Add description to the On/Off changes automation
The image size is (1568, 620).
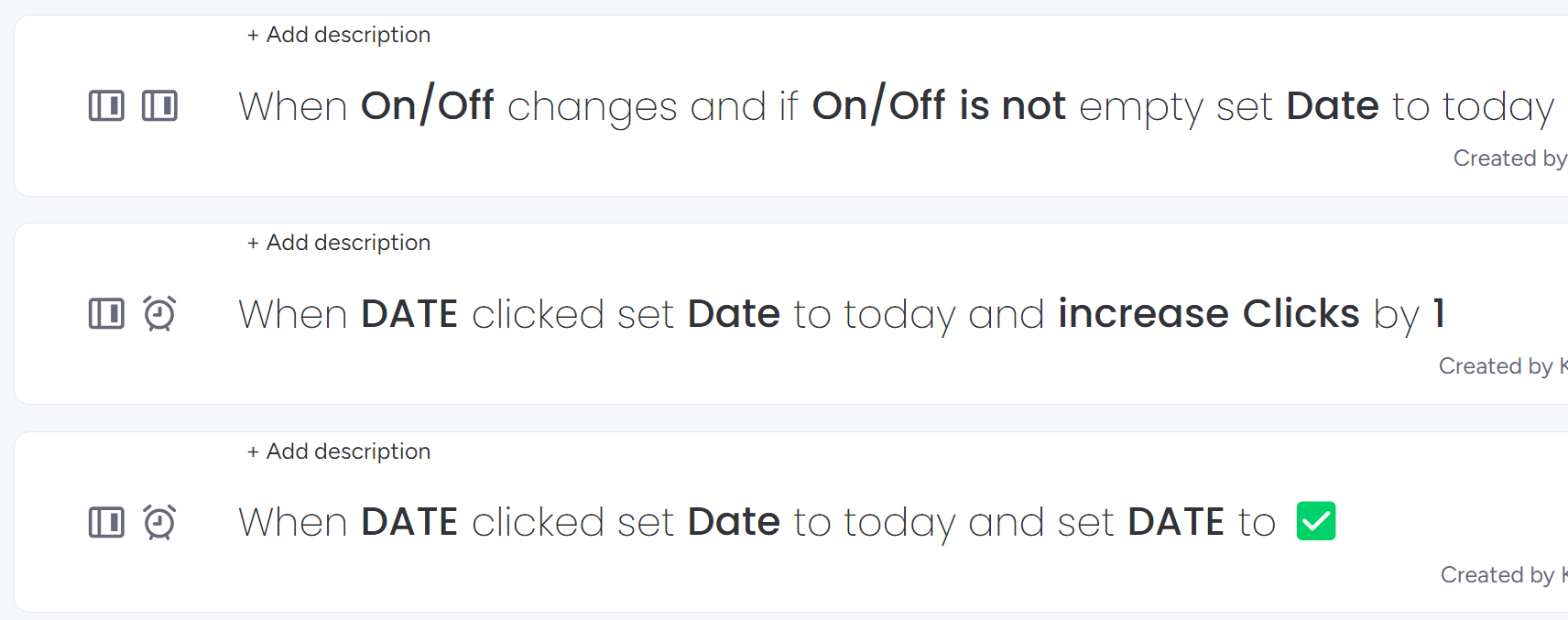tap(339, 35)
